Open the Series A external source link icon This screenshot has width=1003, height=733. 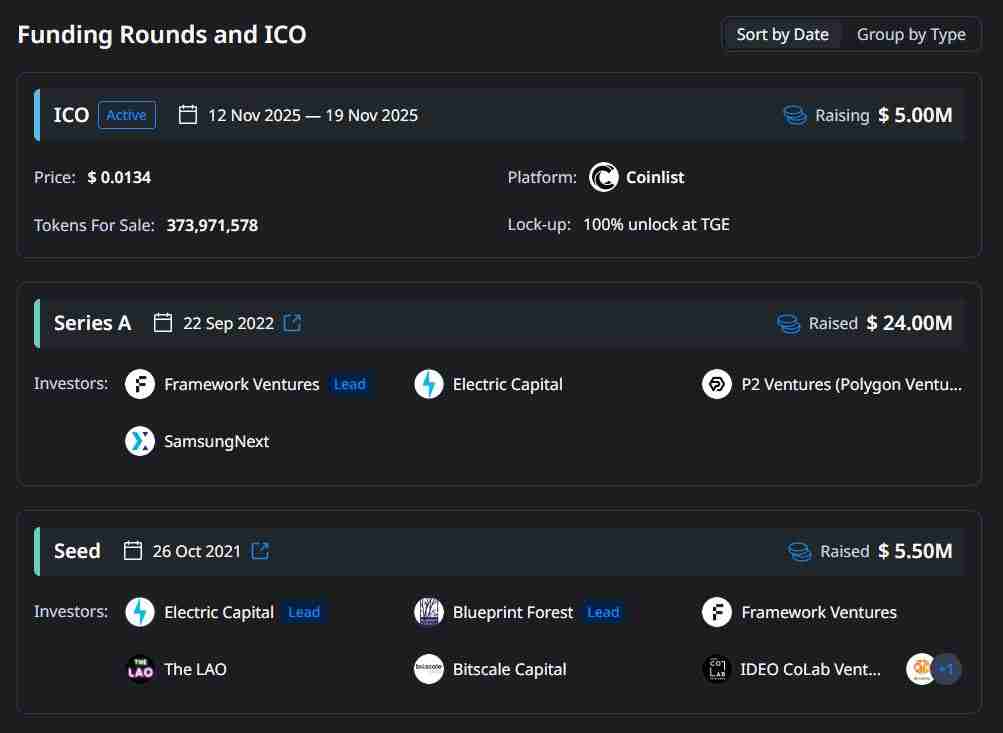pos(292,323)
